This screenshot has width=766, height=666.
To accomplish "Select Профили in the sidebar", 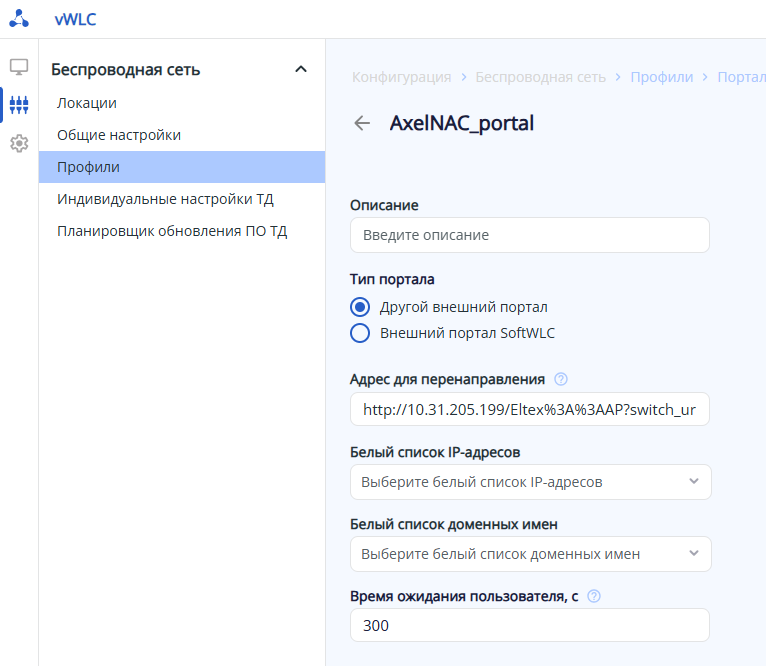I will pyautogui.click(x=88, y=167).
